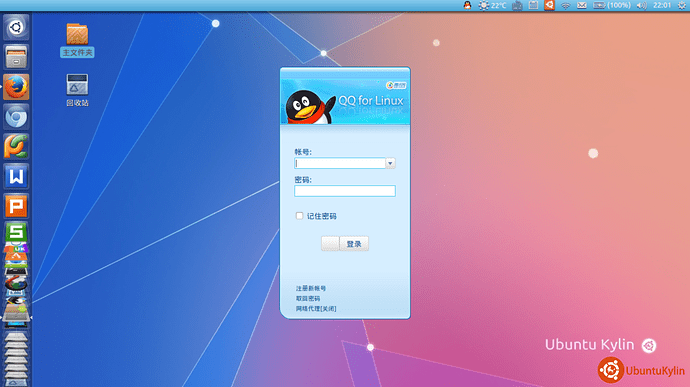The image size is (690, 387).
Task: Click the QQ password input field
Action: tap(345, 191)
